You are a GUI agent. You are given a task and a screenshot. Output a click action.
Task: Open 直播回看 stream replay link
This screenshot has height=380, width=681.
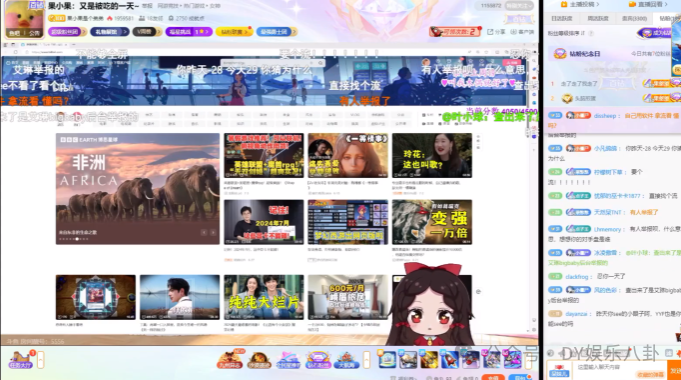pyautogui.click(x=647, y=4)
